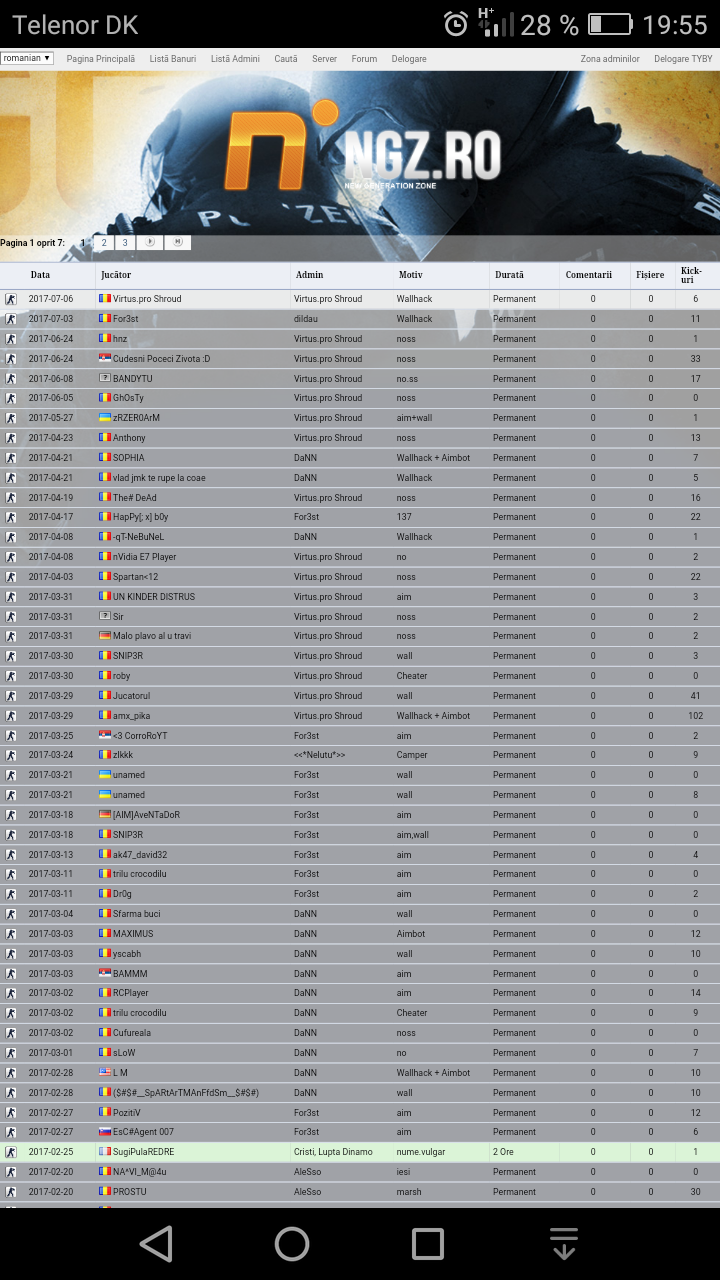Tap the Android home button
The height and width of the screenshot is (1280, 720).
[292, 1244]
